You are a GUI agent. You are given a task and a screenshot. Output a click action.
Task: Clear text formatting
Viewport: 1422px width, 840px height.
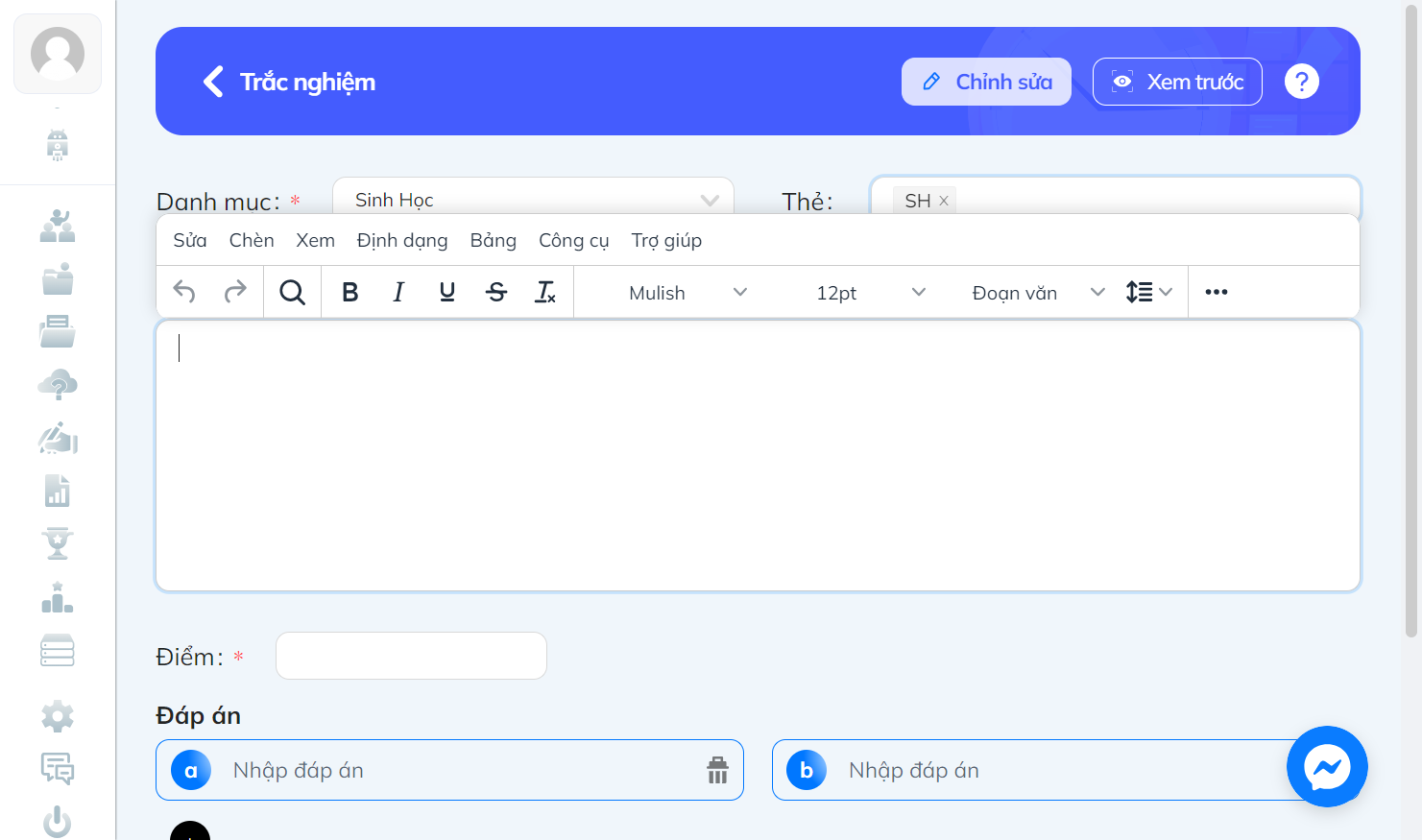click(x=545, y=292)
